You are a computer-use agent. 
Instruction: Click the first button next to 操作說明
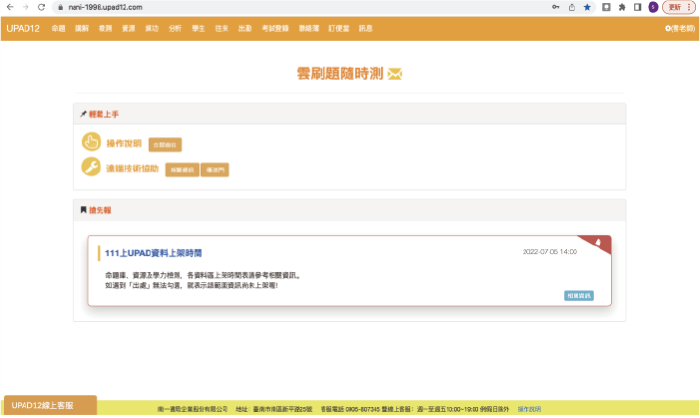[165, 145]
